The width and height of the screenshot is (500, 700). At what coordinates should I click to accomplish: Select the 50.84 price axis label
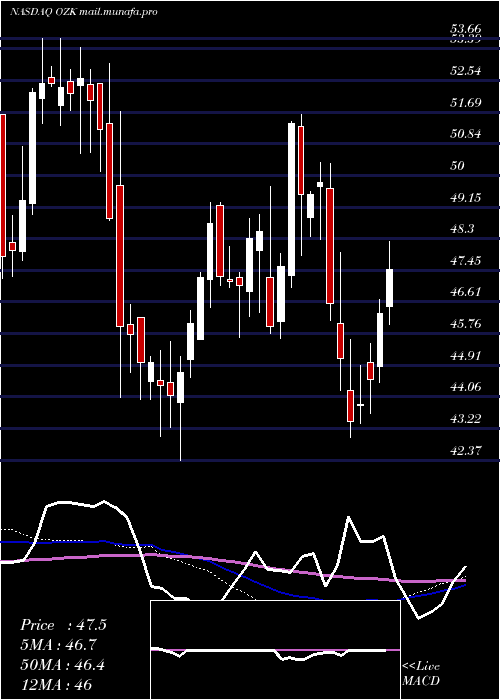[x=466, y=133]
